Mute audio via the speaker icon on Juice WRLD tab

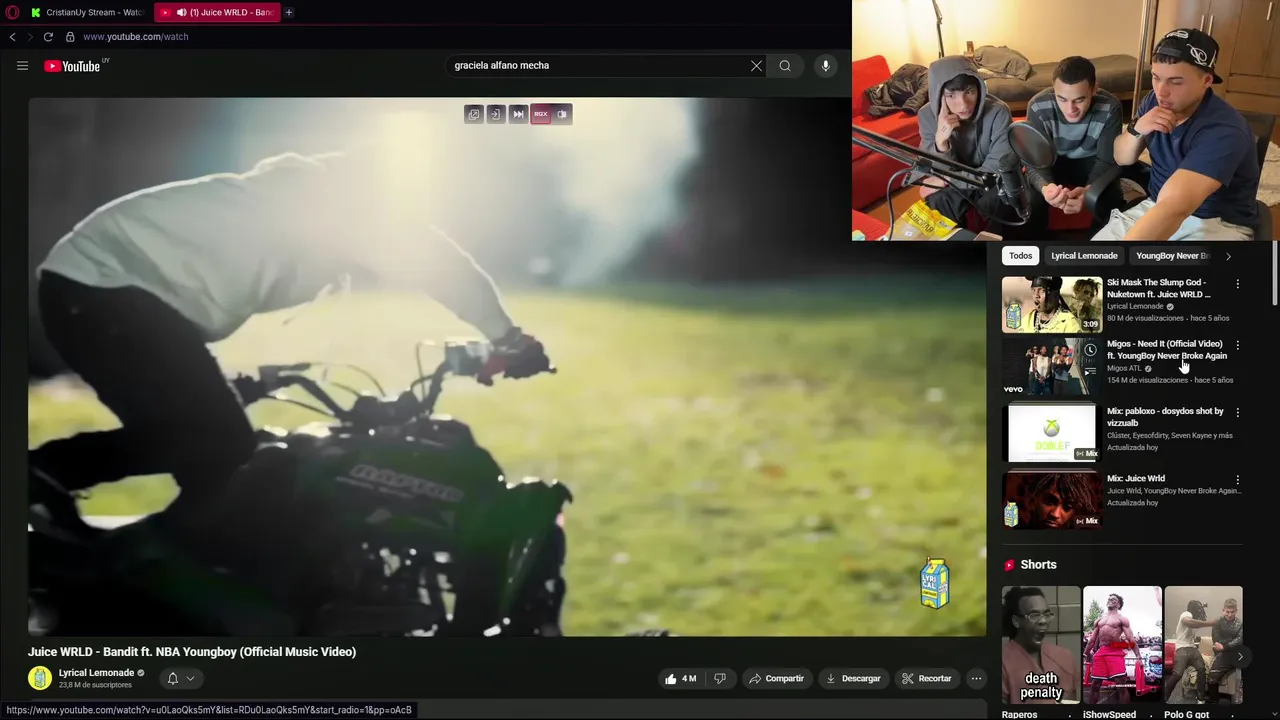(x=181, y=12)
